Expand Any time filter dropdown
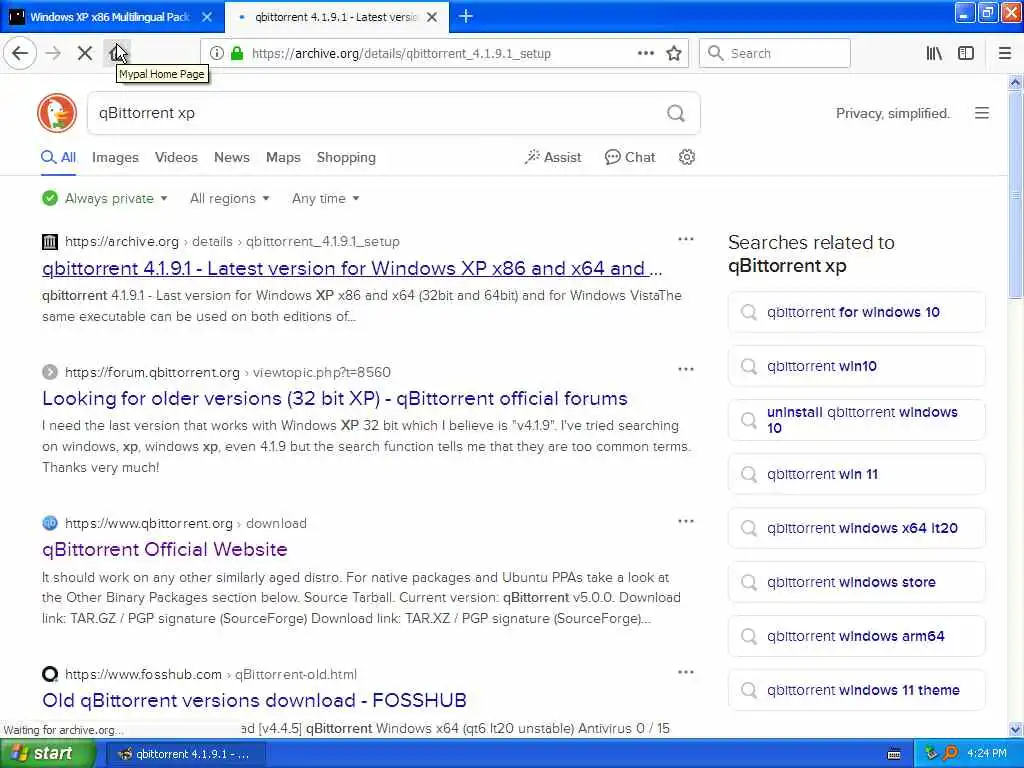 (x=325, y=198)
